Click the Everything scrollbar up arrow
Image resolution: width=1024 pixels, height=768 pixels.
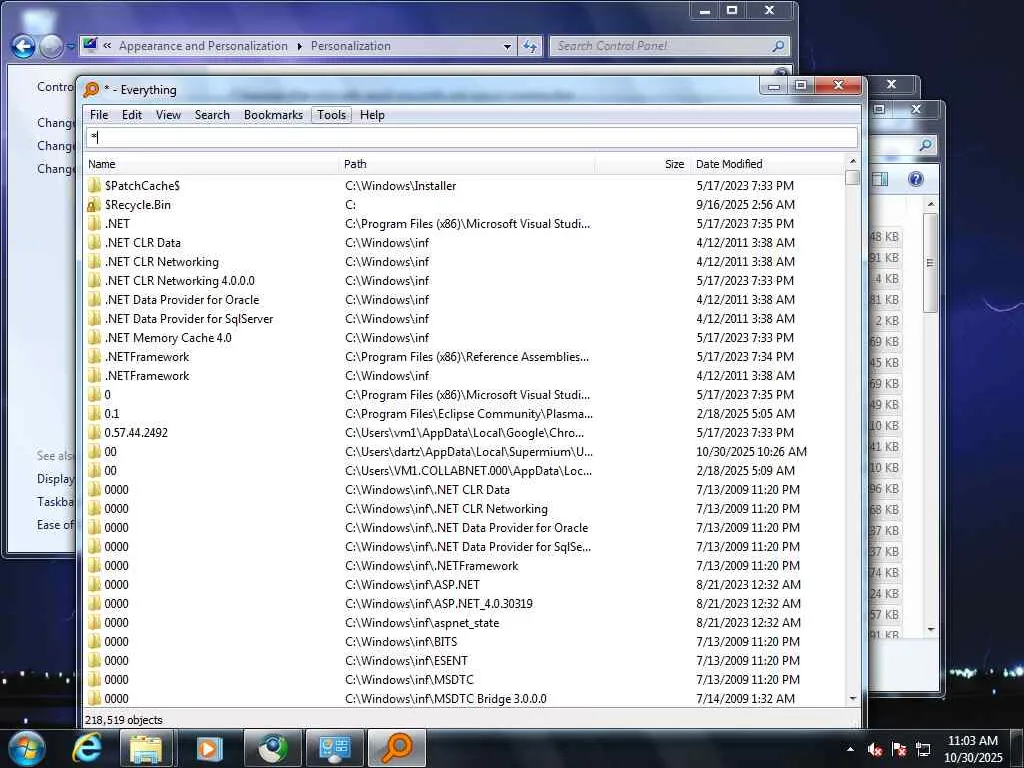tap(852, 161)
